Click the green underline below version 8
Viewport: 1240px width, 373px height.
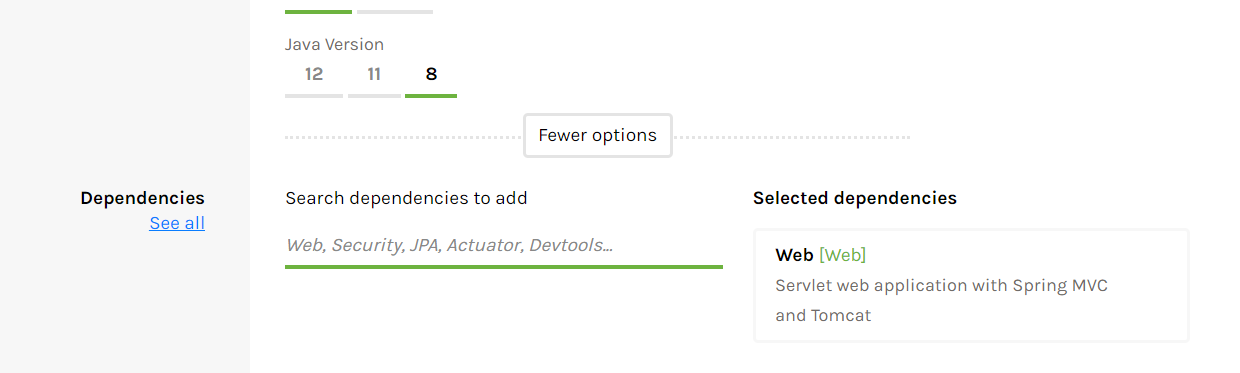tap(431, 96)
